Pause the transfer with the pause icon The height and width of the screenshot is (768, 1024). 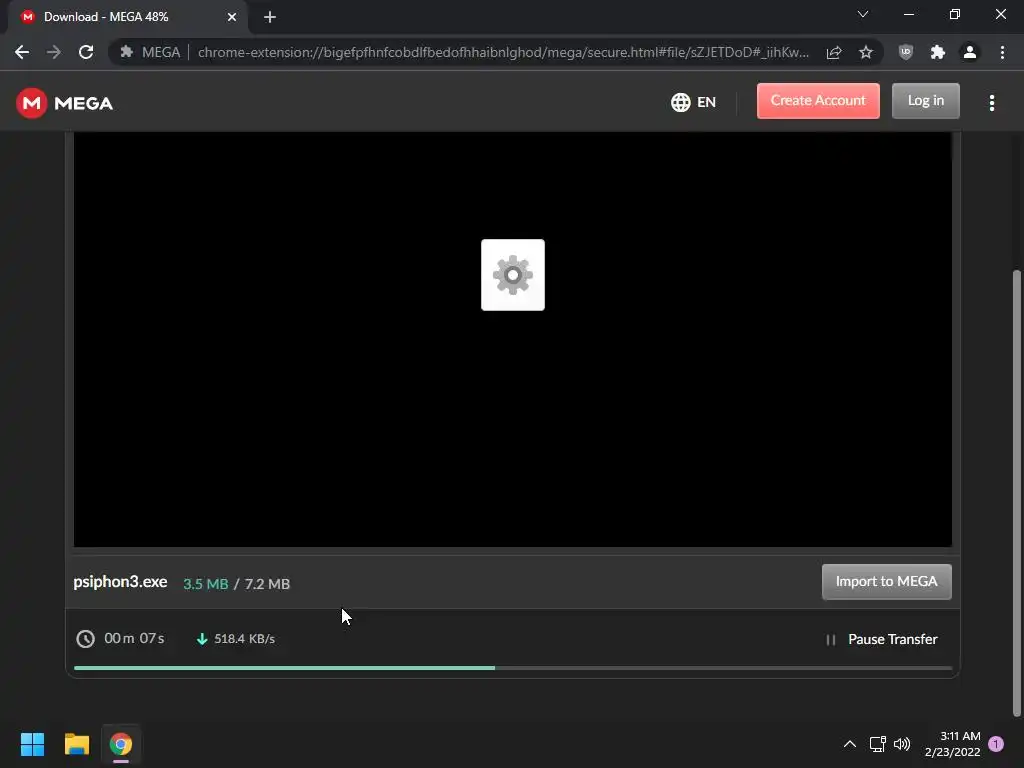click(831, 640)
